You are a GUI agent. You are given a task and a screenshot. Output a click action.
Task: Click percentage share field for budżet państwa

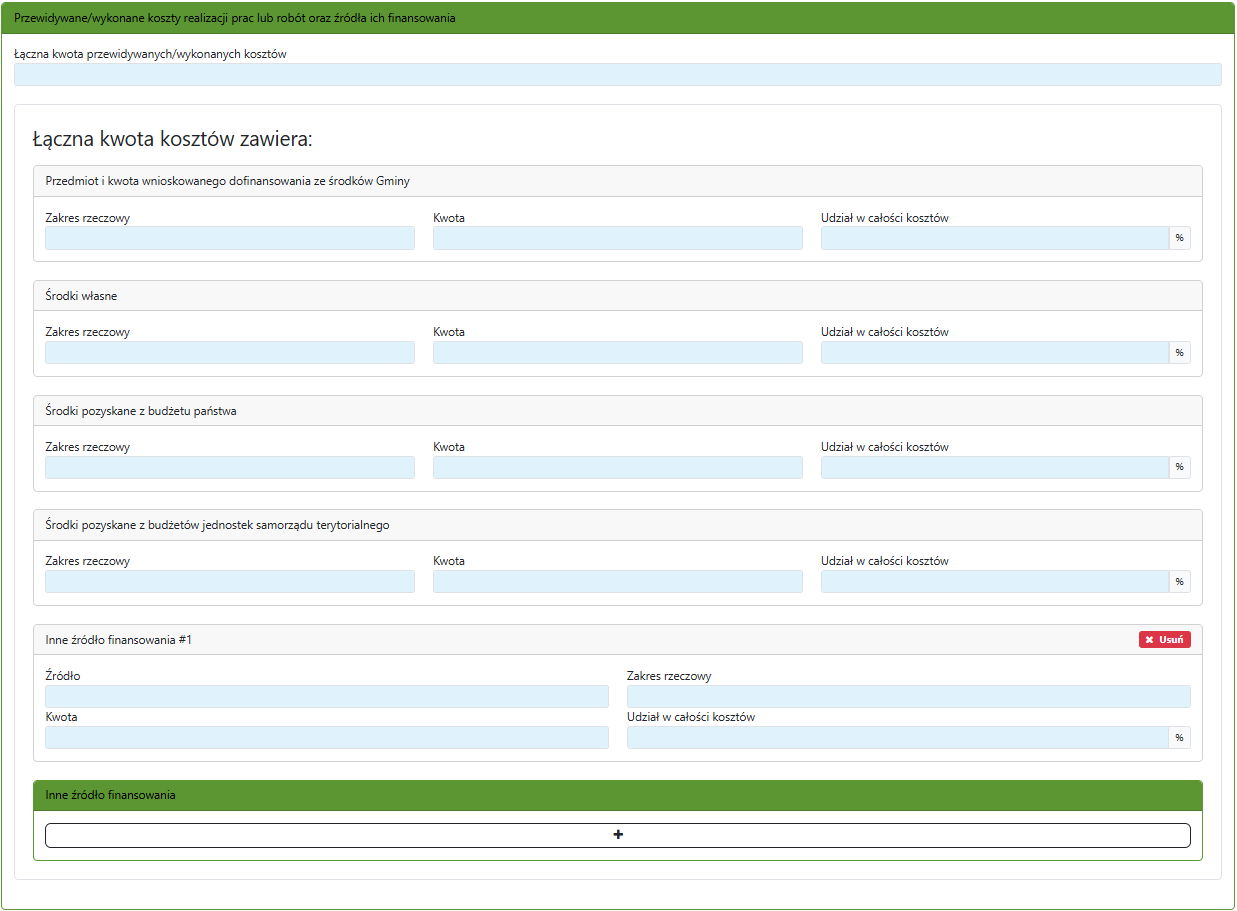click(994, 467)
